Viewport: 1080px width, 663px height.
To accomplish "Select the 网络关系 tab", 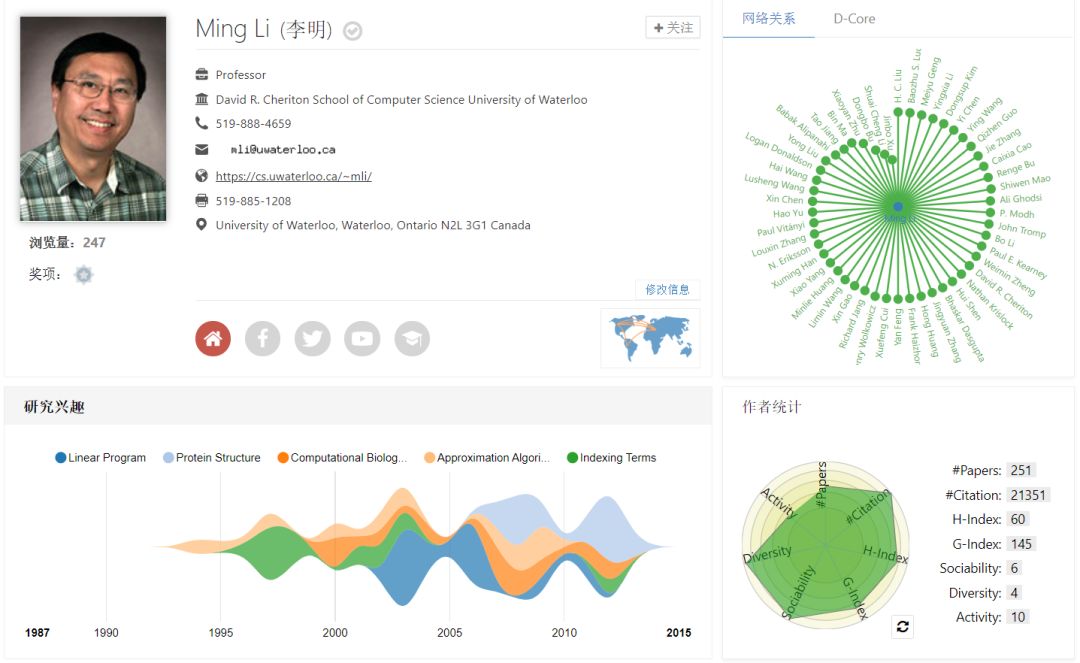I will coord(769,19).
